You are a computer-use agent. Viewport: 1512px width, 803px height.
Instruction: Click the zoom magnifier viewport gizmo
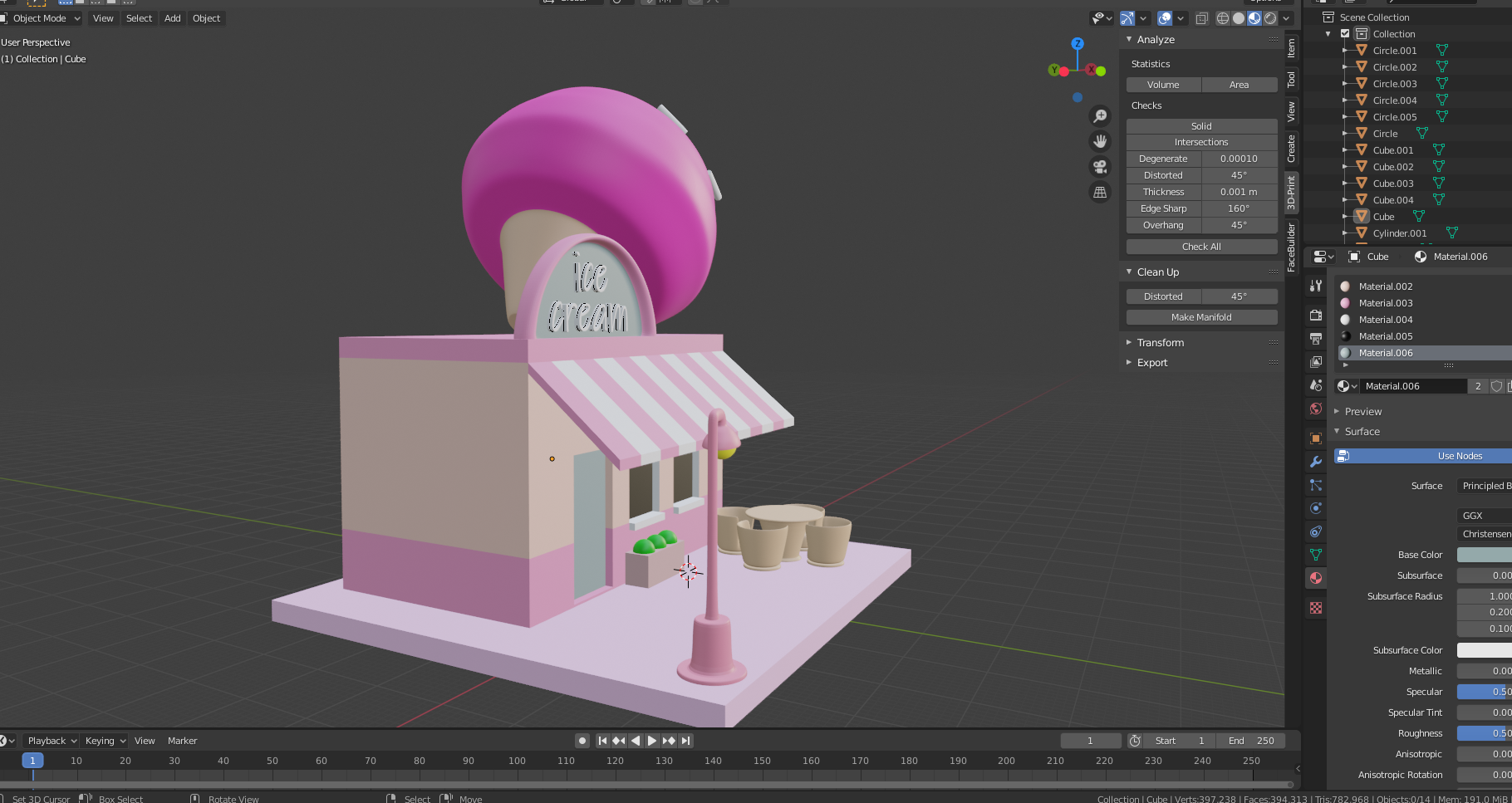click(1100, 116)
